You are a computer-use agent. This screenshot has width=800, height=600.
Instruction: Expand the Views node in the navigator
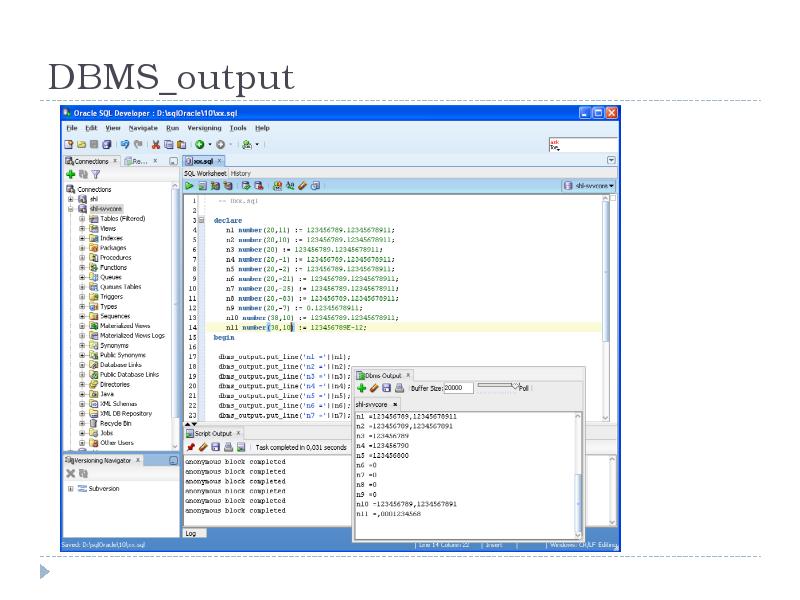(82, 227)
